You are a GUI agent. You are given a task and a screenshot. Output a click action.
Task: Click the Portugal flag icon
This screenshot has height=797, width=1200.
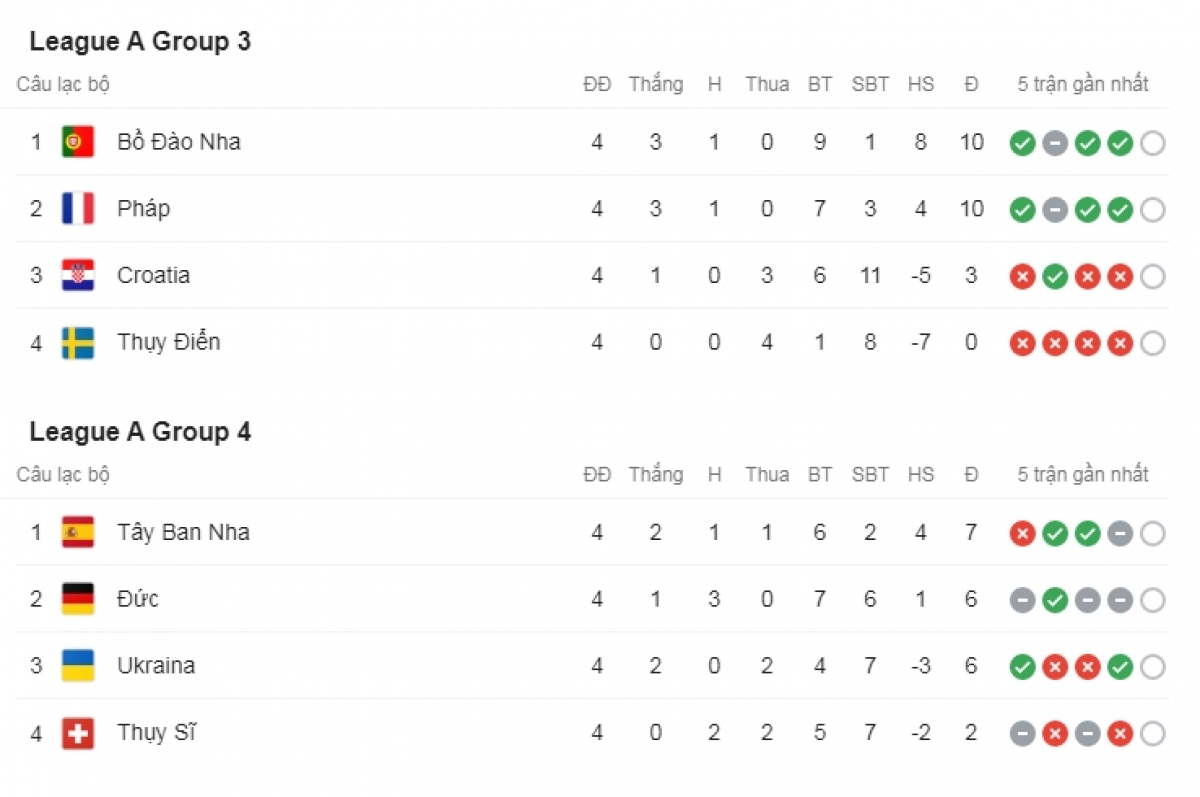click(78, 142)
